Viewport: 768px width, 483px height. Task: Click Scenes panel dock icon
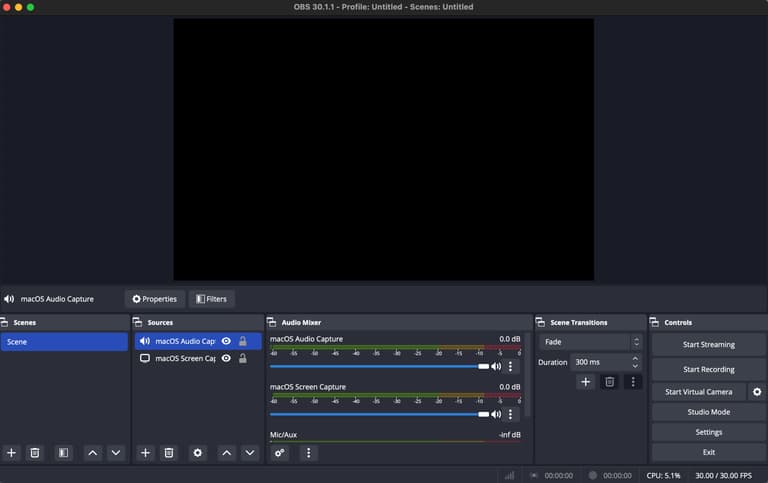4,322
